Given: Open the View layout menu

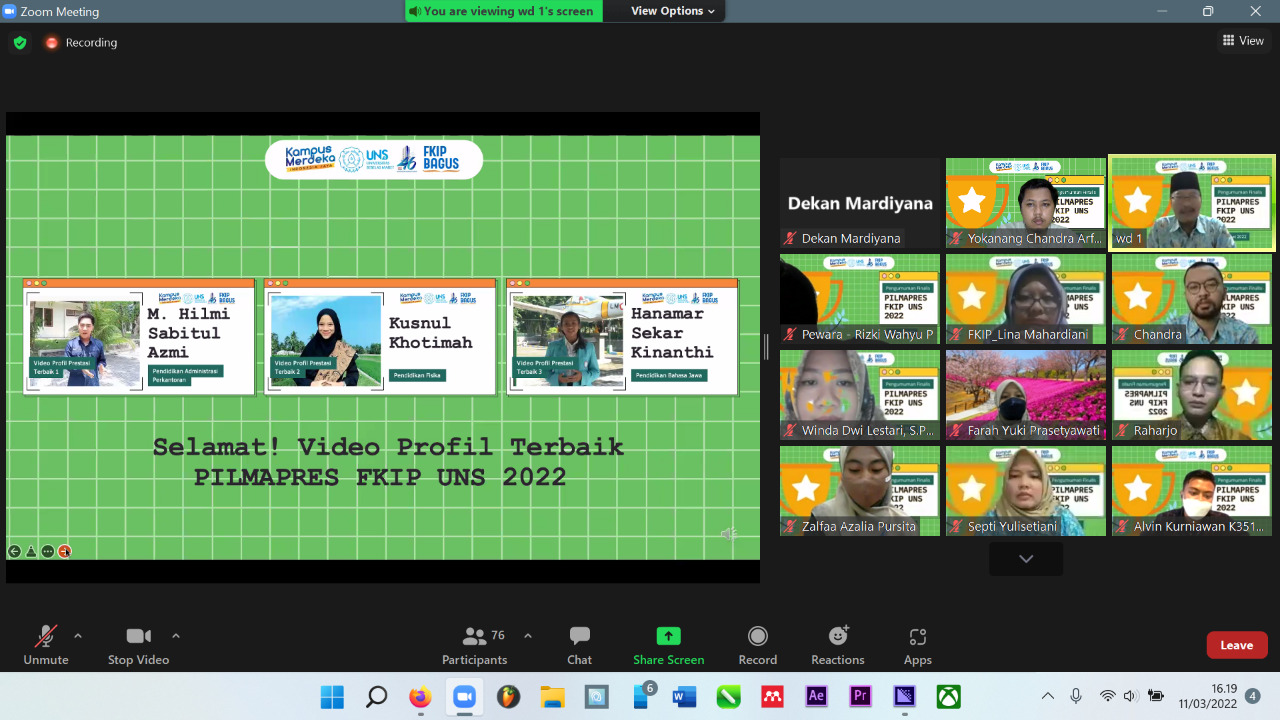Looking at the screenshot, I should (1243, 41).
